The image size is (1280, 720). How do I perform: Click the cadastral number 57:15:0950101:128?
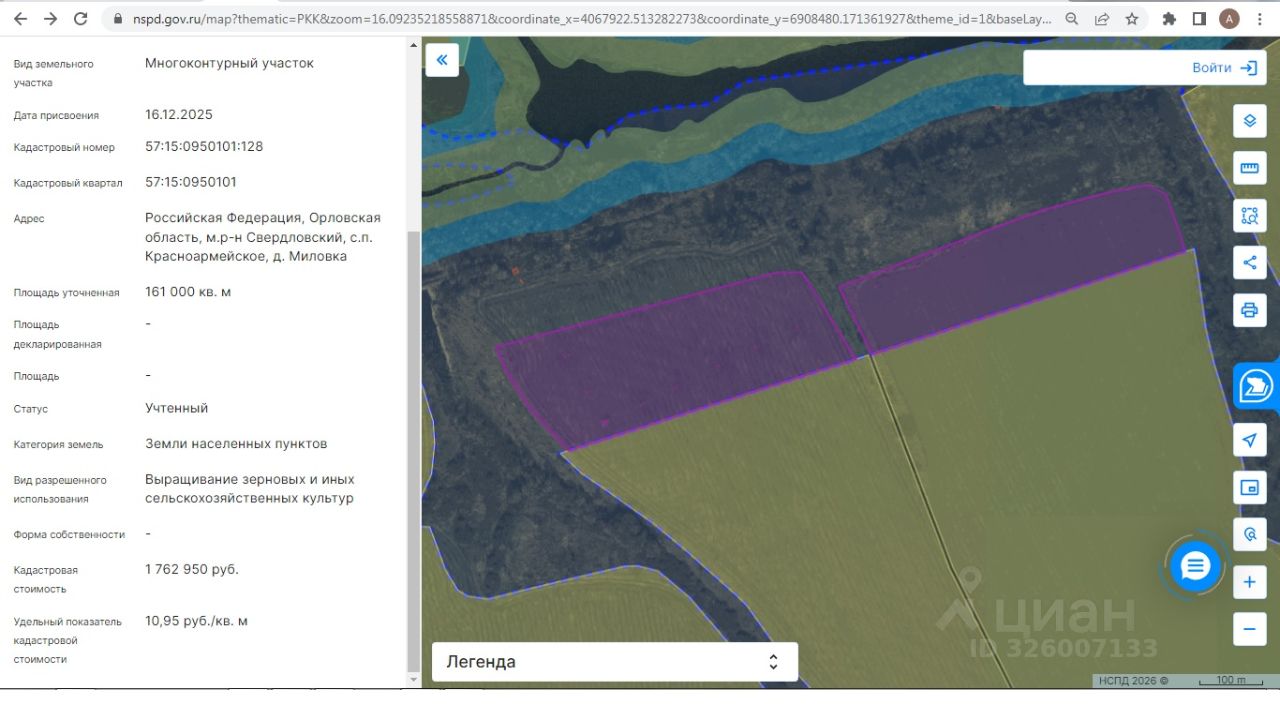pyautogui.click(x=204, y=146)
